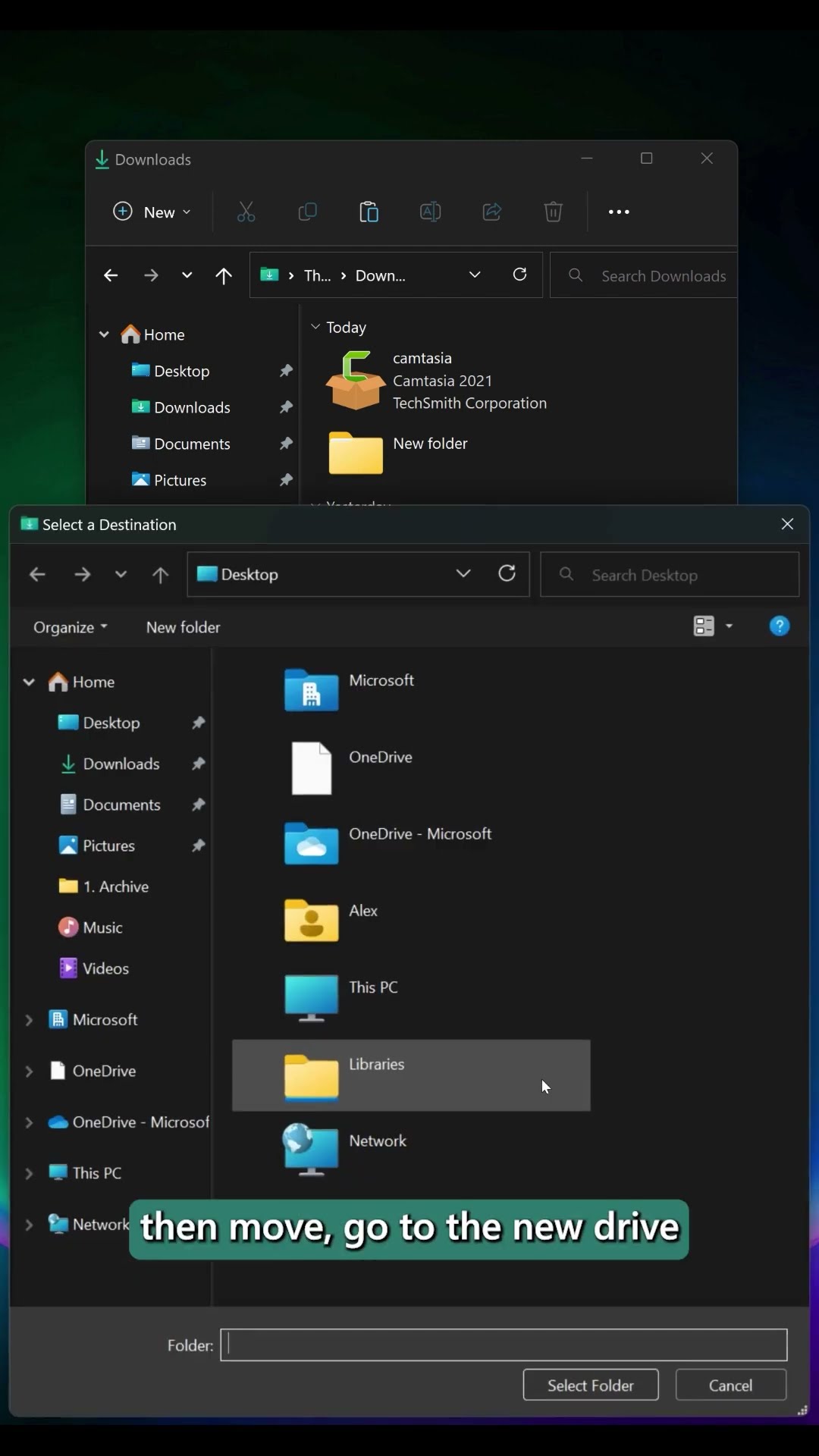Go back in the Downloads window

click(111, 275)
